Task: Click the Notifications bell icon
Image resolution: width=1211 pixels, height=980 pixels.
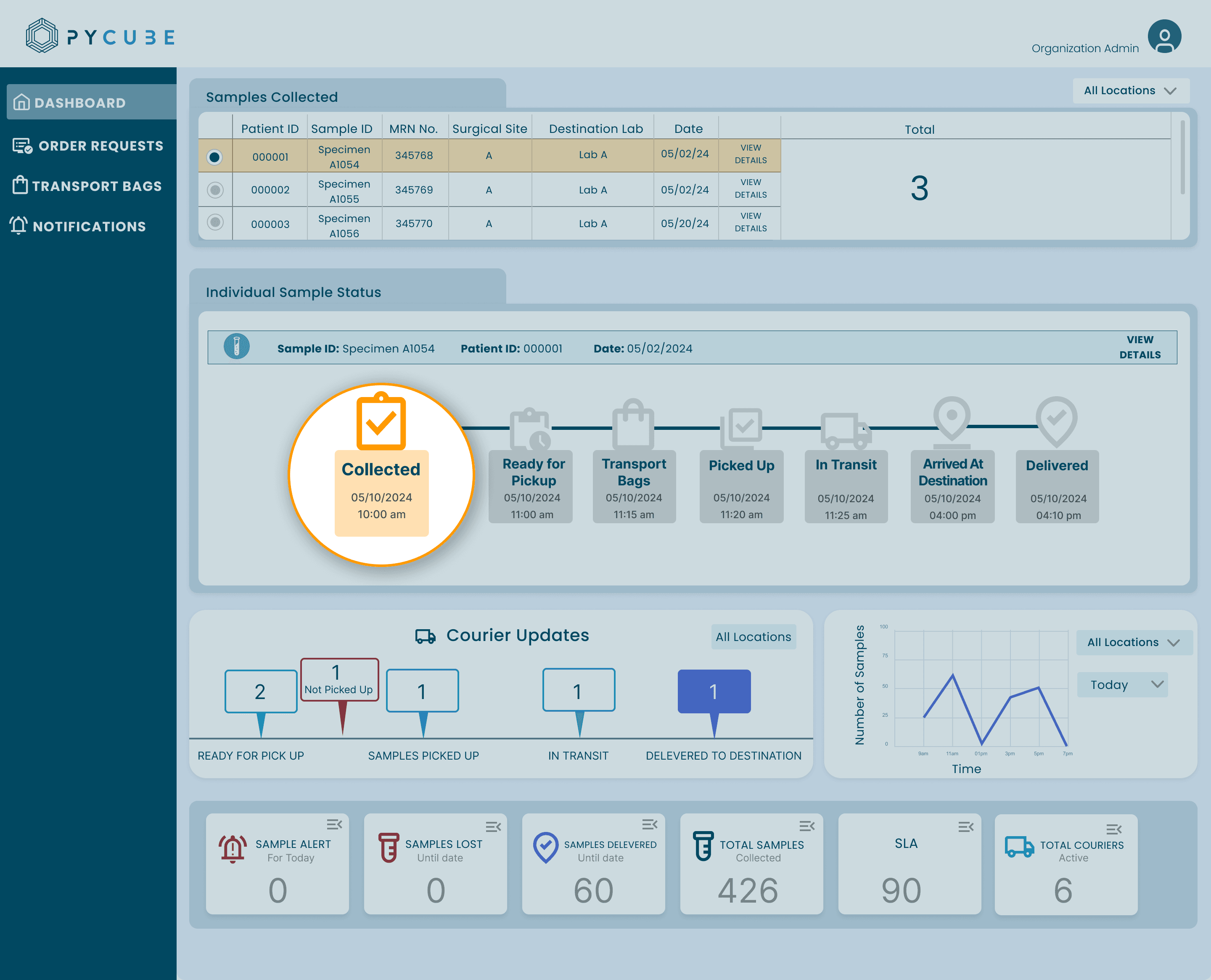Action: point(19,225)
